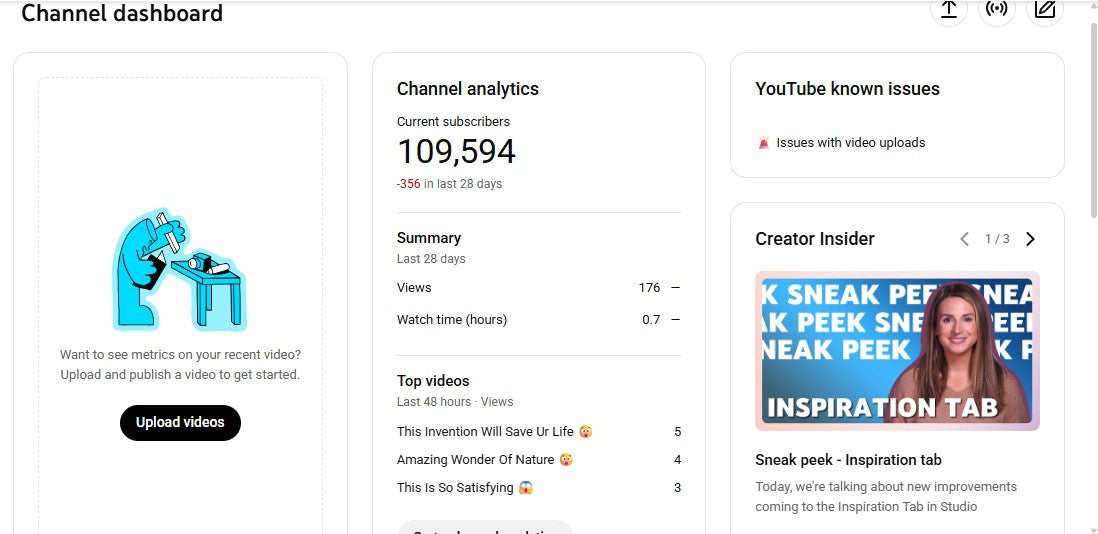Image resolution: width=1098 pixels, height=534 pixels.
Task: Go to previous Creator Insider card
Action: [x=964, y=239]
